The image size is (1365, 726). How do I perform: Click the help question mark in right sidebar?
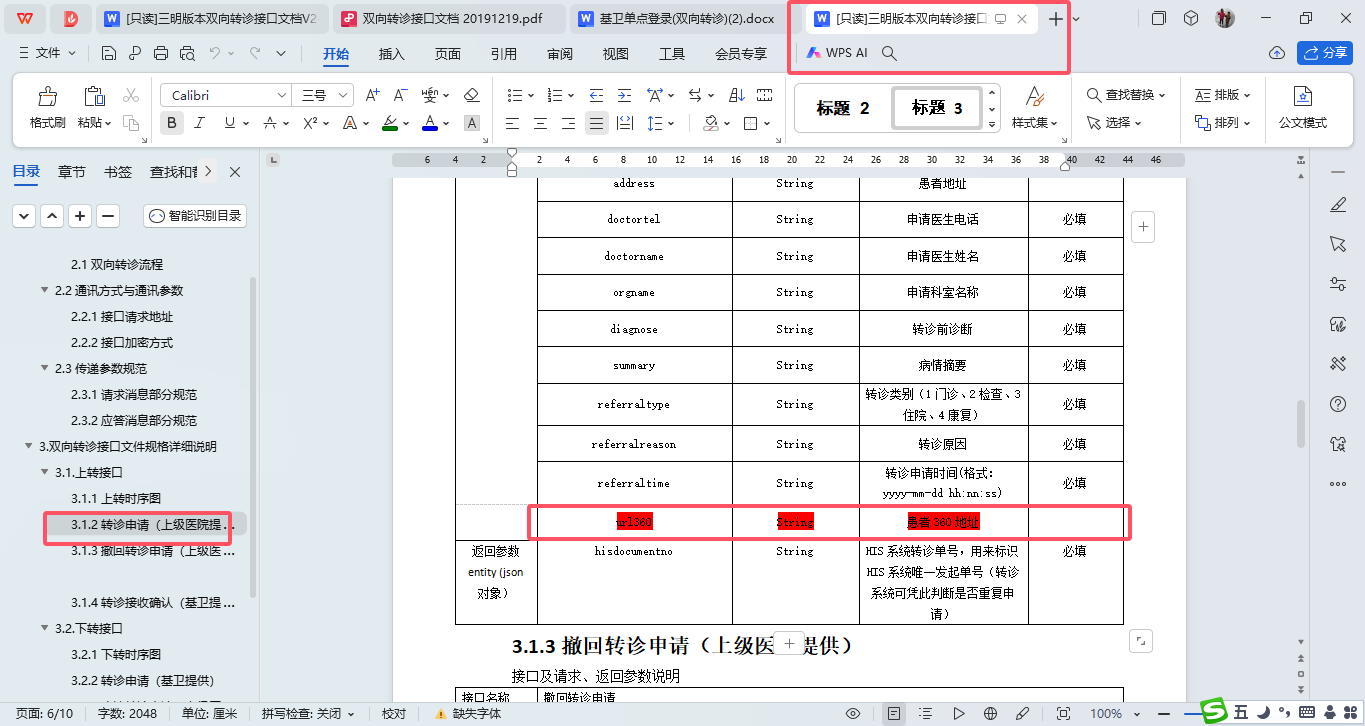[1338, 404]
